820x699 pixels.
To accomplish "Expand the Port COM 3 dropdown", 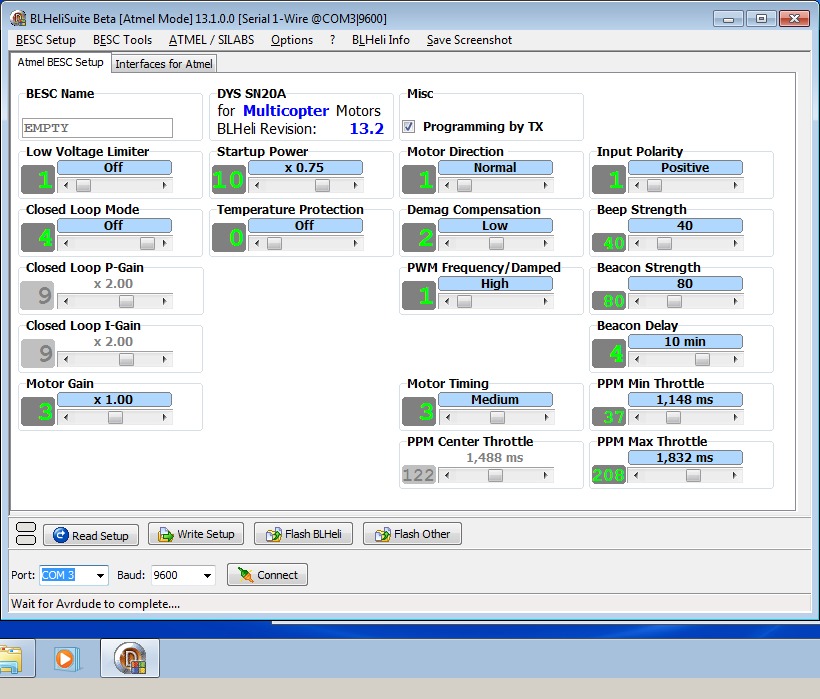I will click(x=100, y=576).
